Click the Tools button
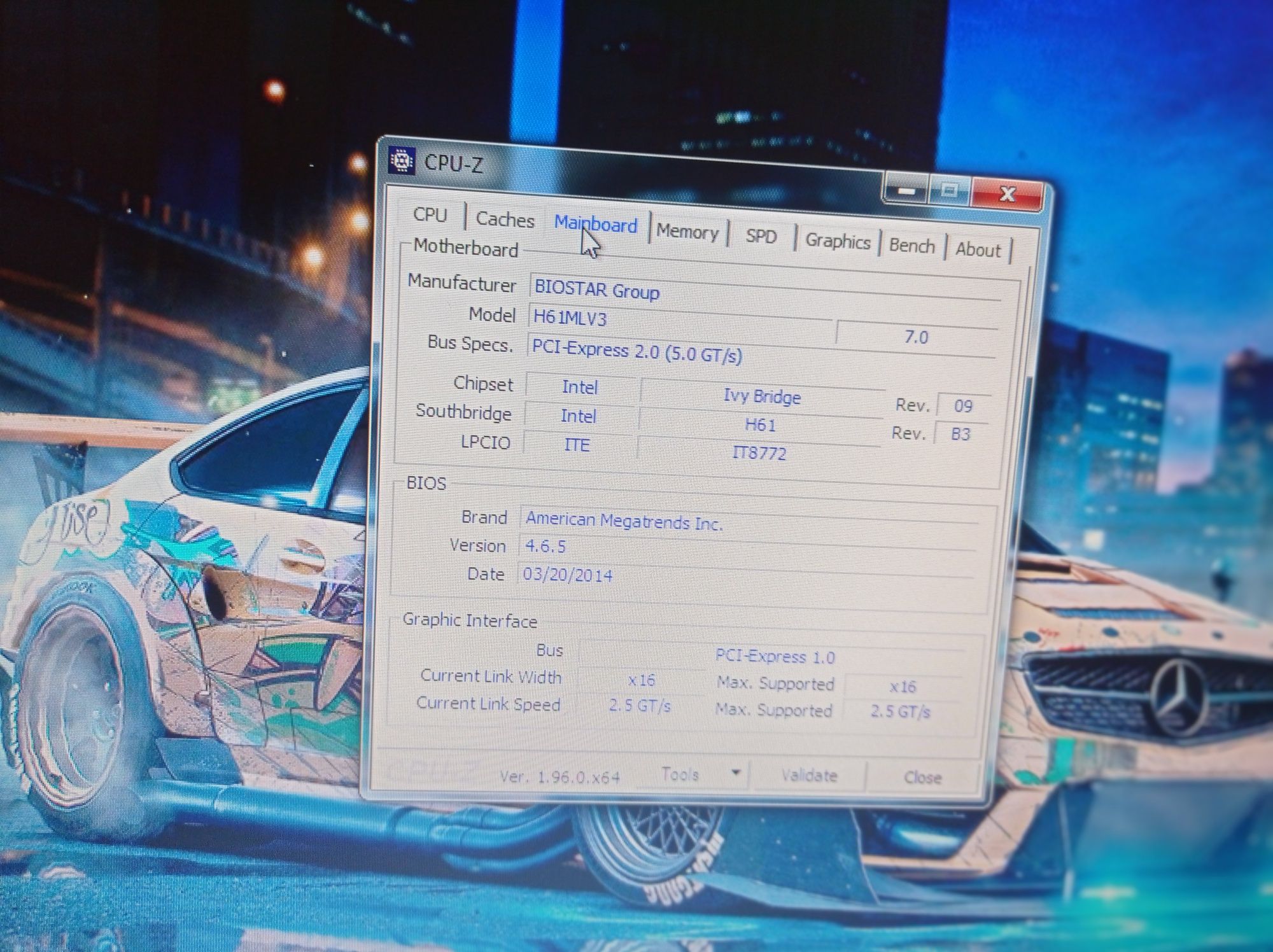 [x=681, y=774]
